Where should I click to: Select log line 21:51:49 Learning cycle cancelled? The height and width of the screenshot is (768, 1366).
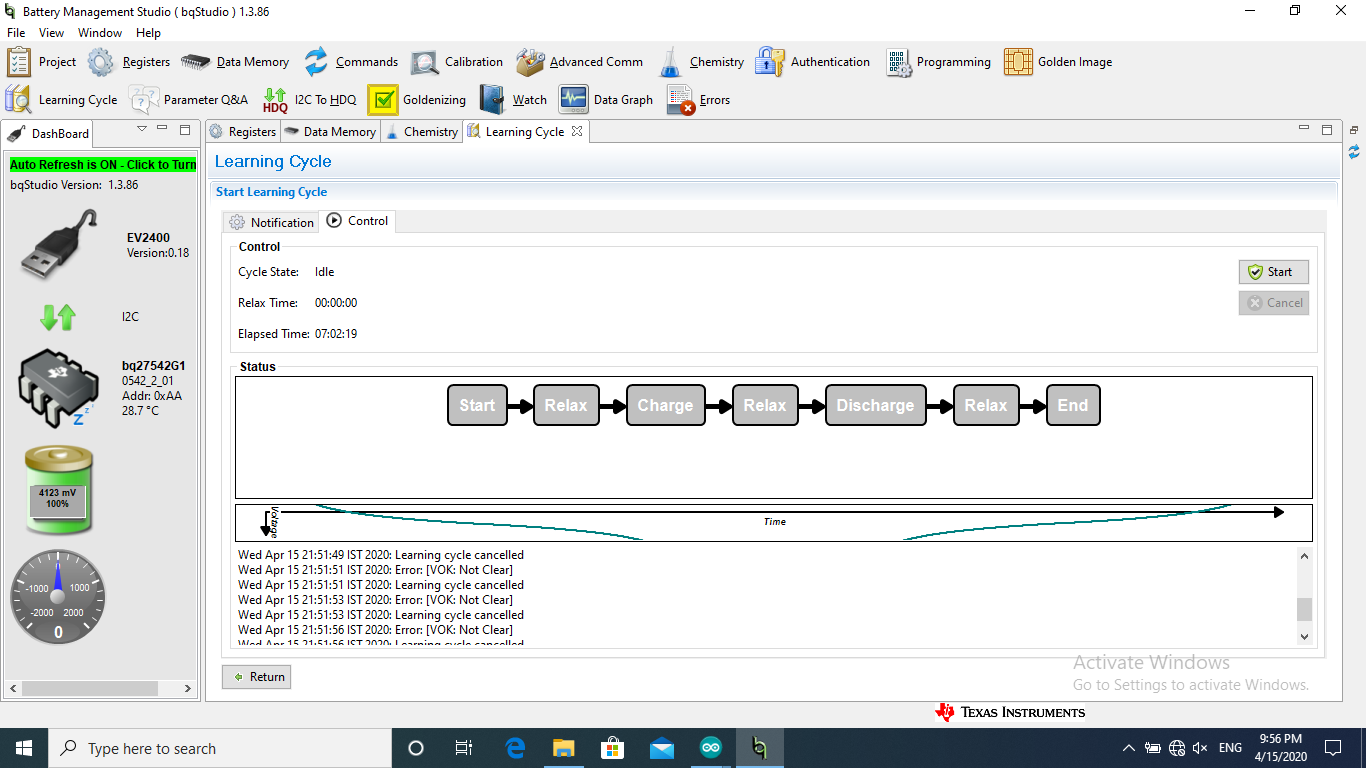click(381, 555)
